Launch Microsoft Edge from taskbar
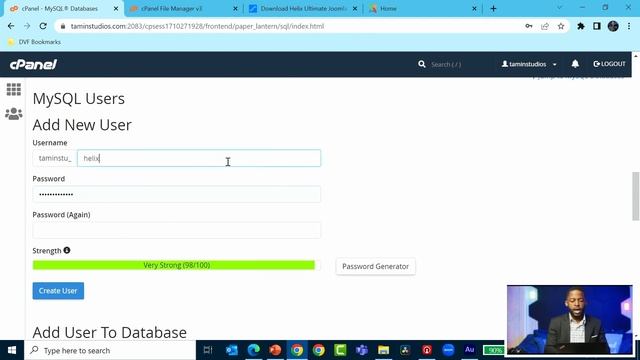640x360 pixels. pyautogui.click(x=253, y=350)
